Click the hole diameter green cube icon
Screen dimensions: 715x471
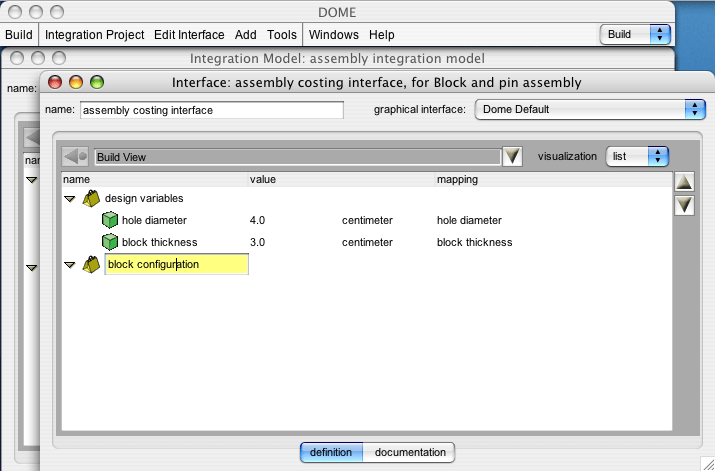109,220
